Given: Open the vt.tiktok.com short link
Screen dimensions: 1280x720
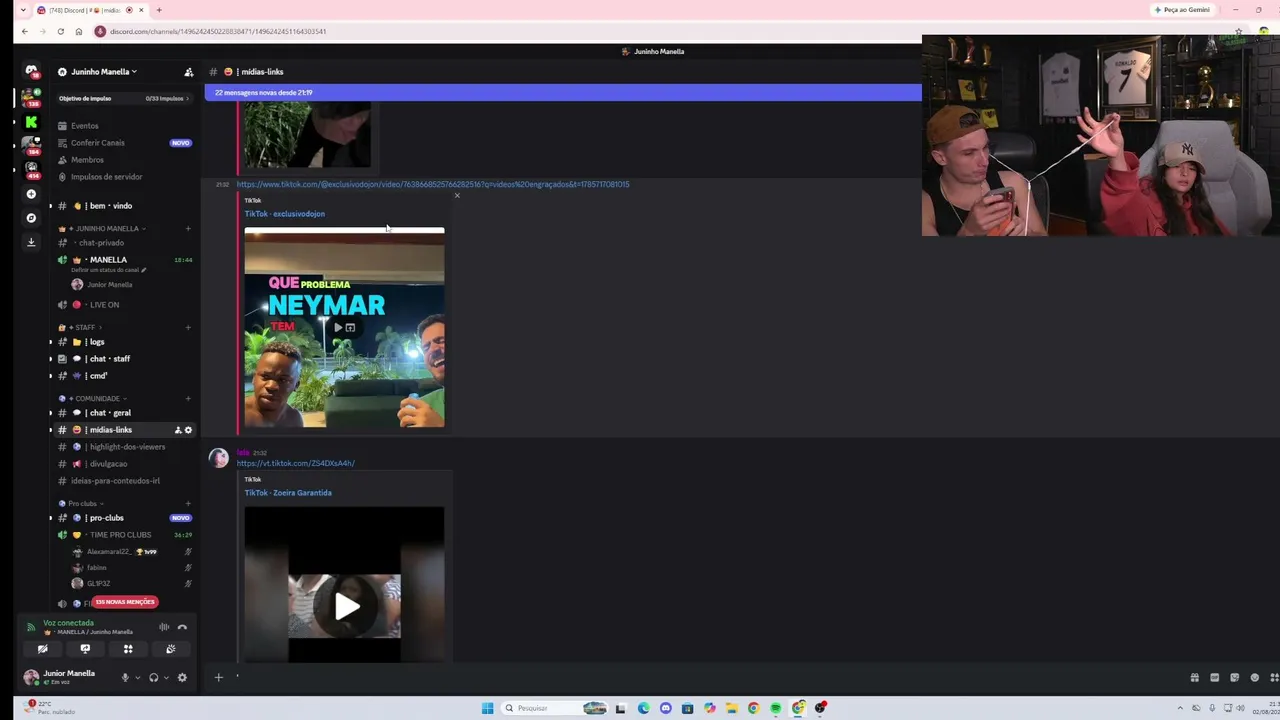Looking at the screenshot, I should pyautogui.click(x=296, y=463).
